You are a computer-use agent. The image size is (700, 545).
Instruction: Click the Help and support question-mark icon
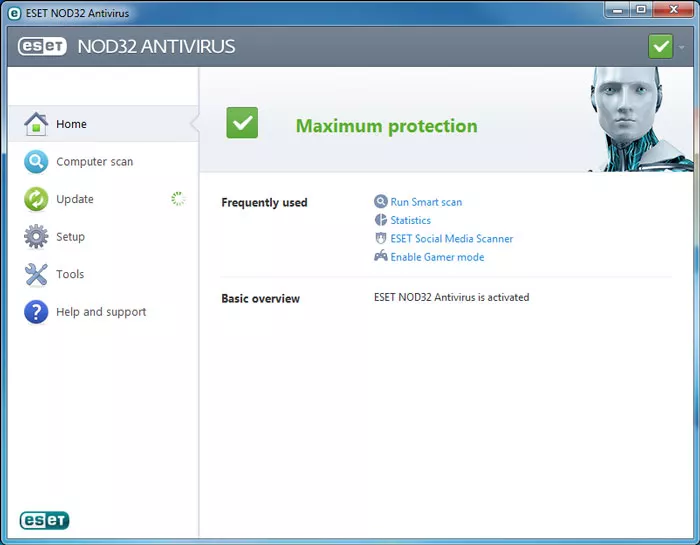tap(36, 312)
